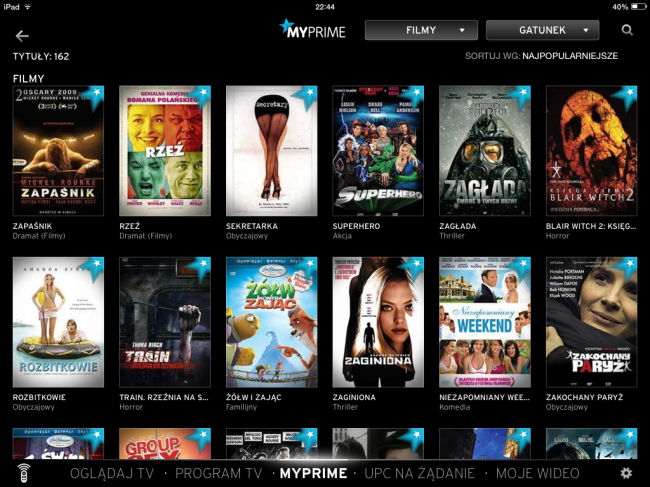
Task: Open the GATUNEK genre dropdown
Action: 542,30
